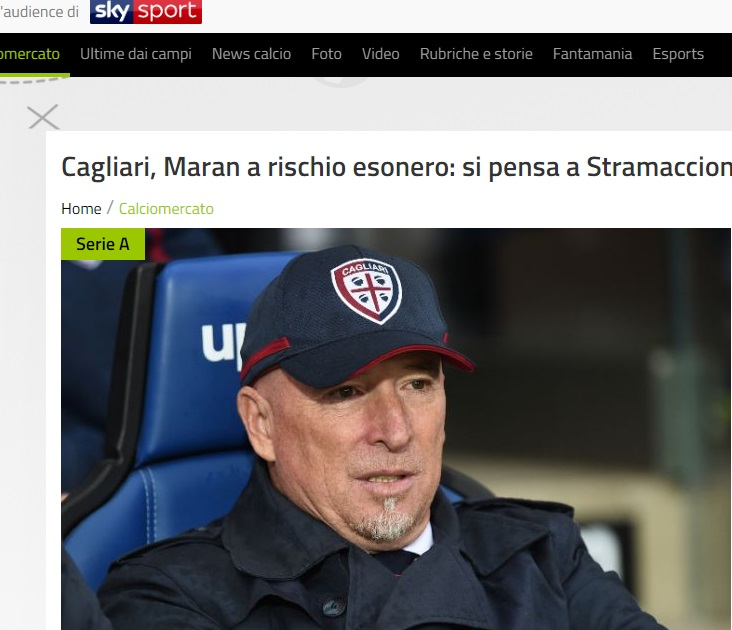
Task: Go to Ultime dai campi section
Action: [136, 54]
